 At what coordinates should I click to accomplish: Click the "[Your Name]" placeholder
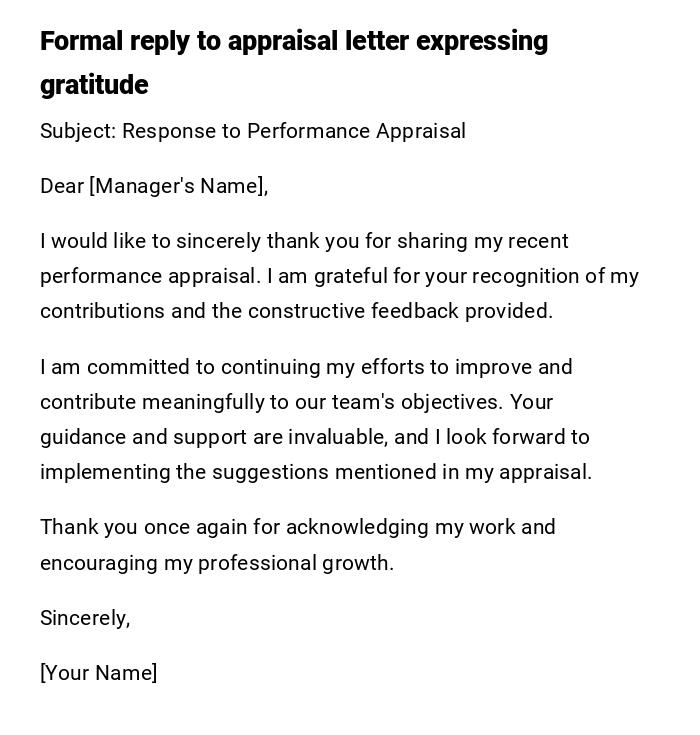(98, 673)
